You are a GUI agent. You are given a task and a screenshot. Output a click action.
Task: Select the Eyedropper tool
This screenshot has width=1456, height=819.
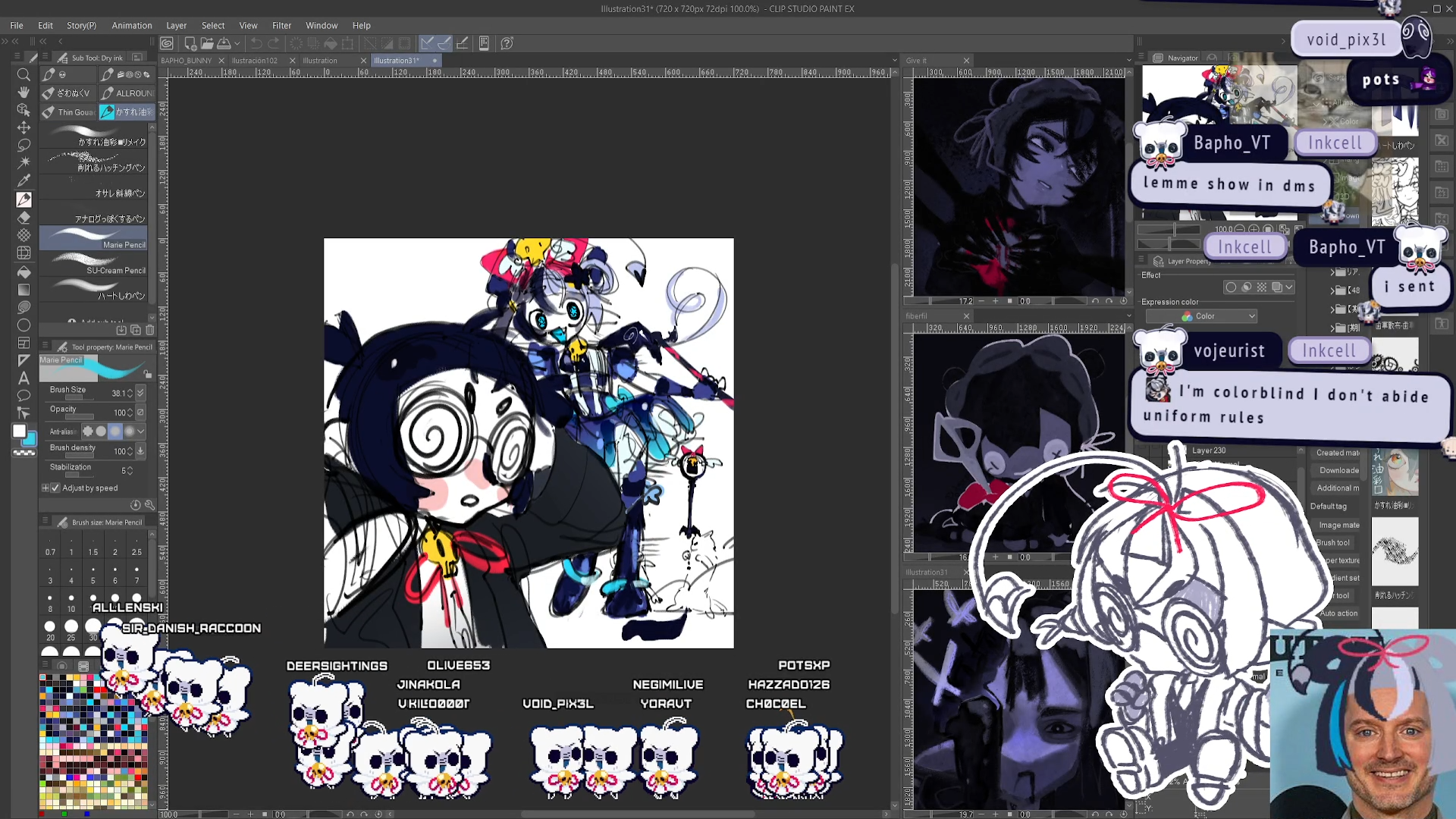24,180
